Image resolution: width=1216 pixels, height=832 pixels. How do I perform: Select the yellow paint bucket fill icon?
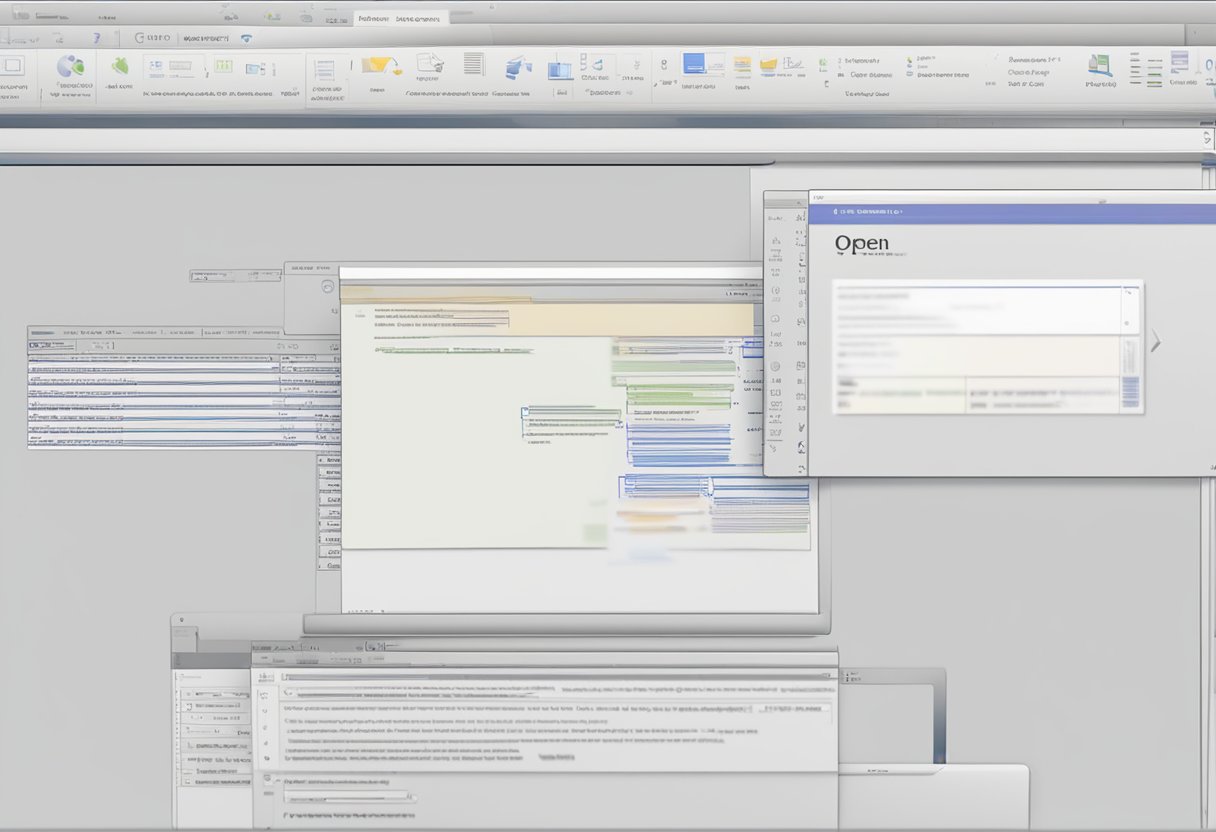coord(377,66)
